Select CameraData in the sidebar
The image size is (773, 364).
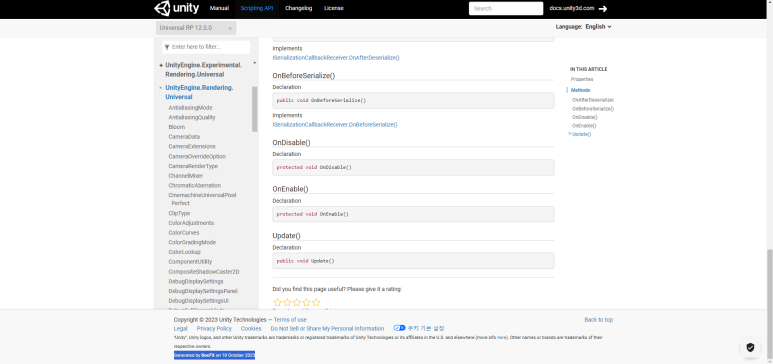(184, 137)
